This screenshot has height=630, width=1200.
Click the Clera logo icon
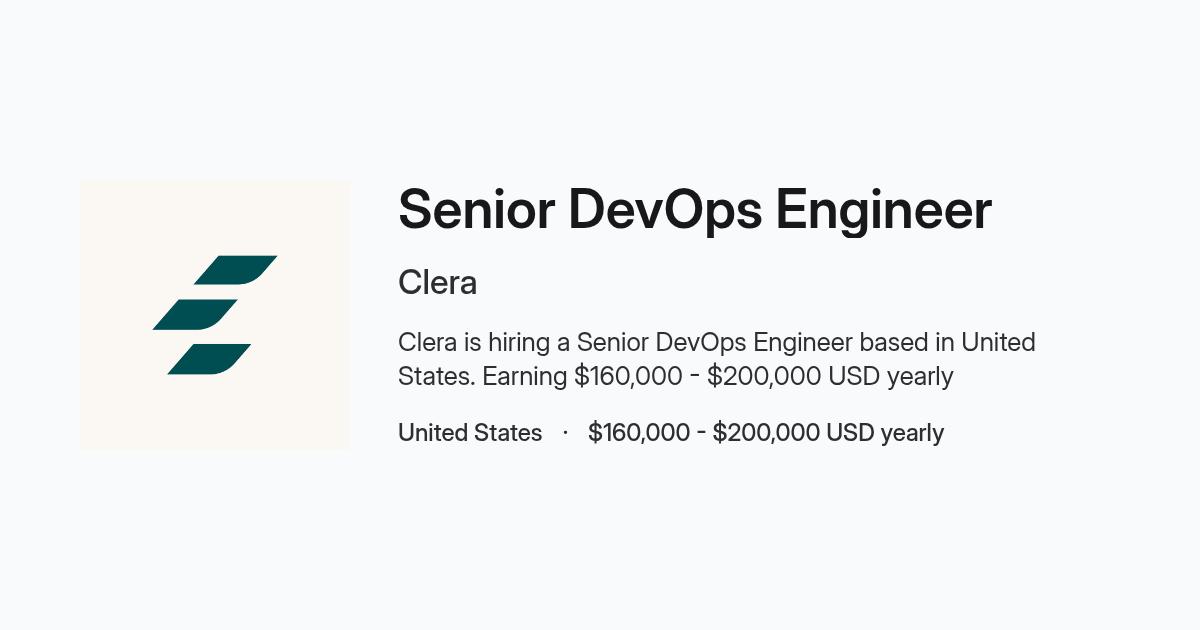(x=215, y=315)
